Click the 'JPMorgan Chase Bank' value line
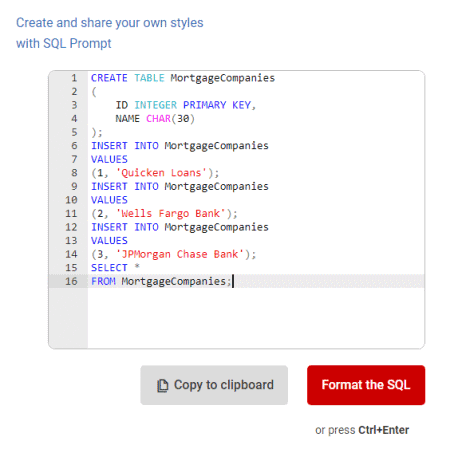 (174, 254)
